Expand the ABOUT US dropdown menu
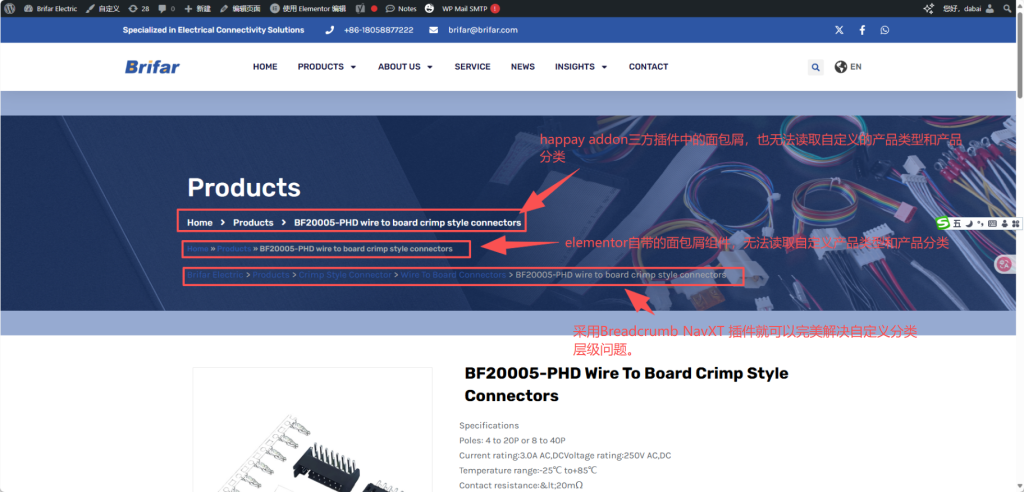The height and width of the screenshot is (492, 1024). click(404, 67)
